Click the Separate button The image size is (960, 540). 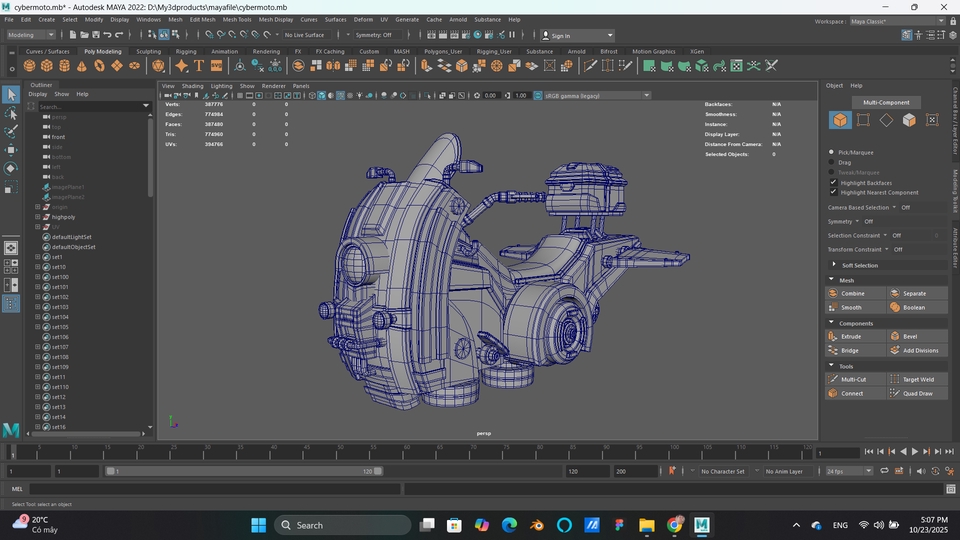(918, 293)
